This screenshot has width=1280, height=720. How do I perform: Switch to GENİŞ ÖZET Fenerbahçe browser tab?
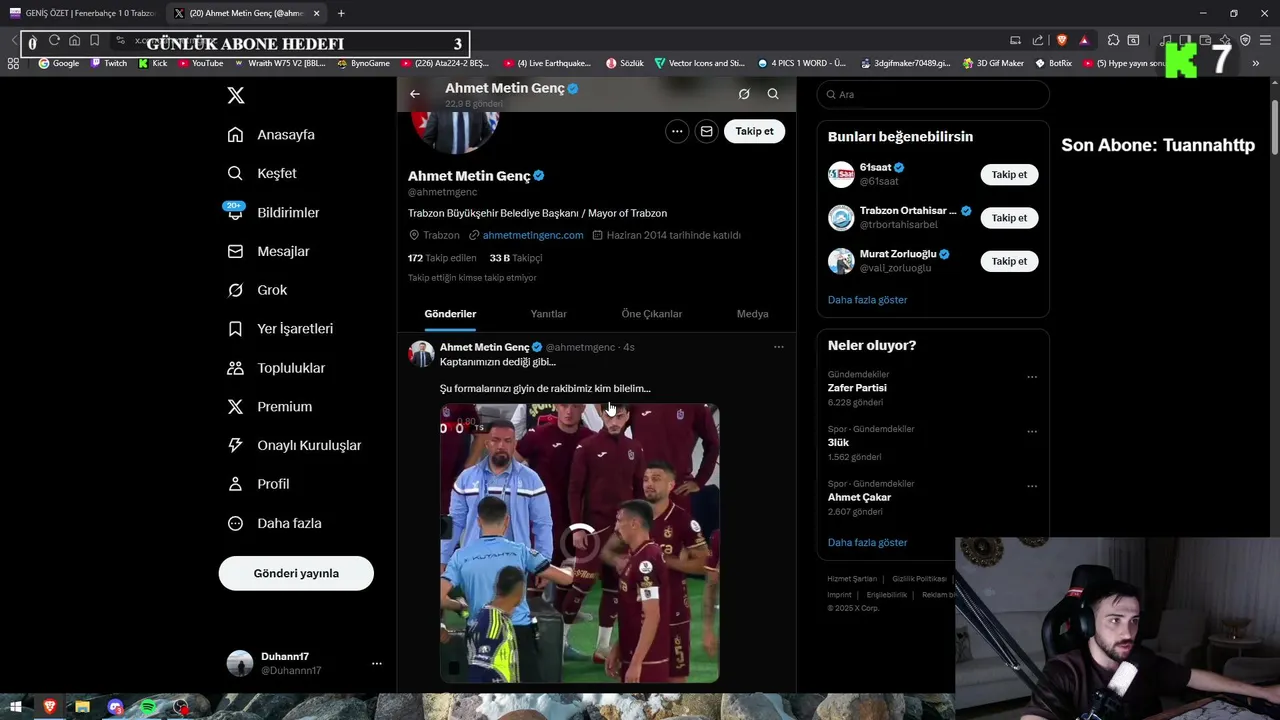82,13
